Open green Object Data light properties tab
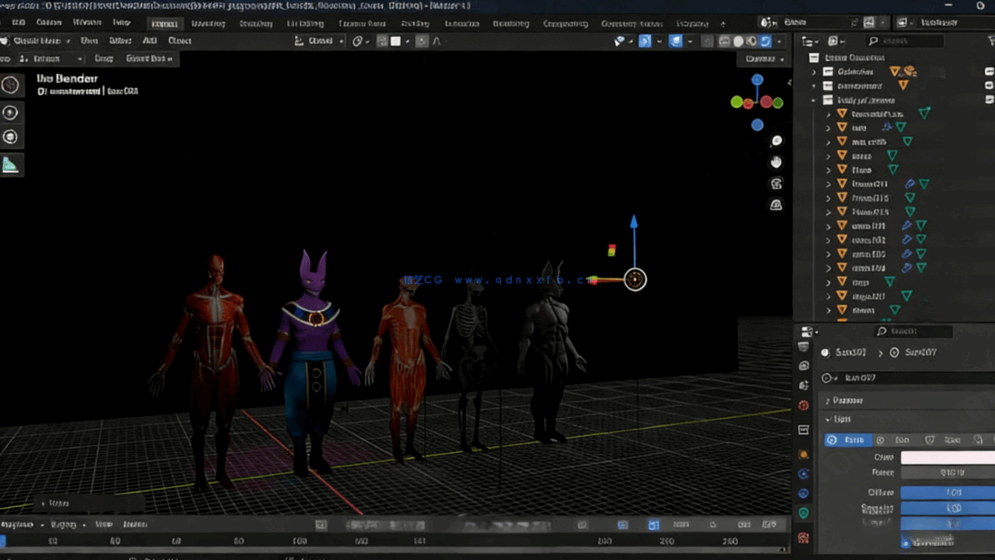The image size is (995, 560). pos(804,513)
